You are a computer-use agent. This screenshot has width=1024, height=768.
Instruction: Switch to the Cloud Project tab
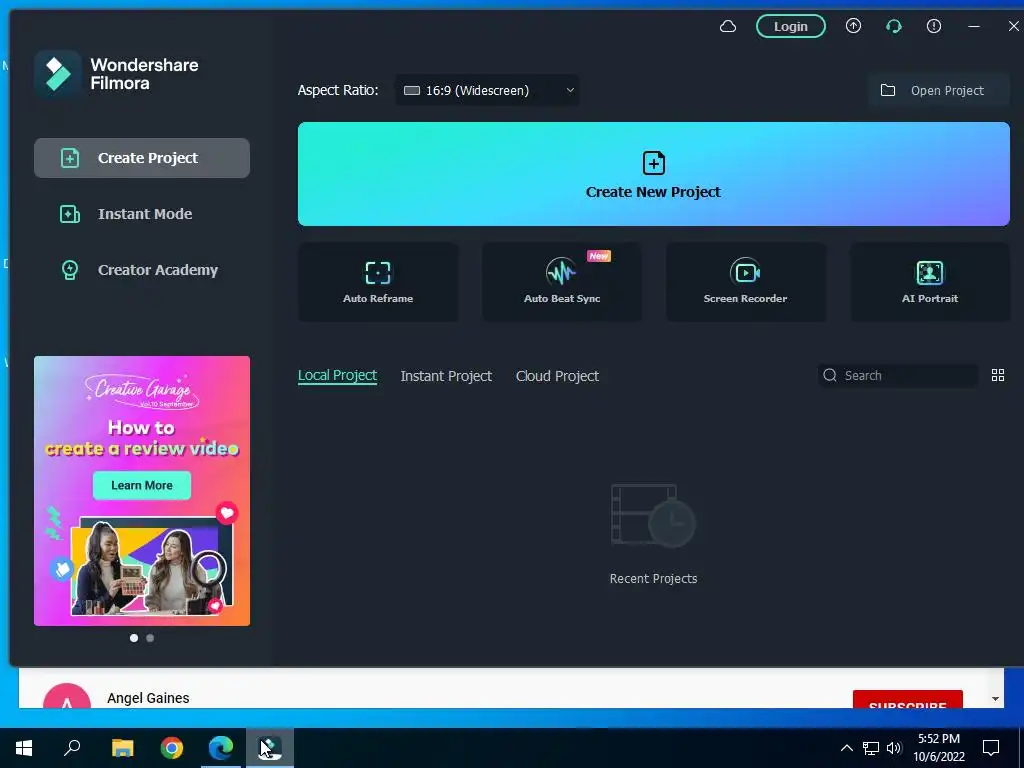click(557, 376)
